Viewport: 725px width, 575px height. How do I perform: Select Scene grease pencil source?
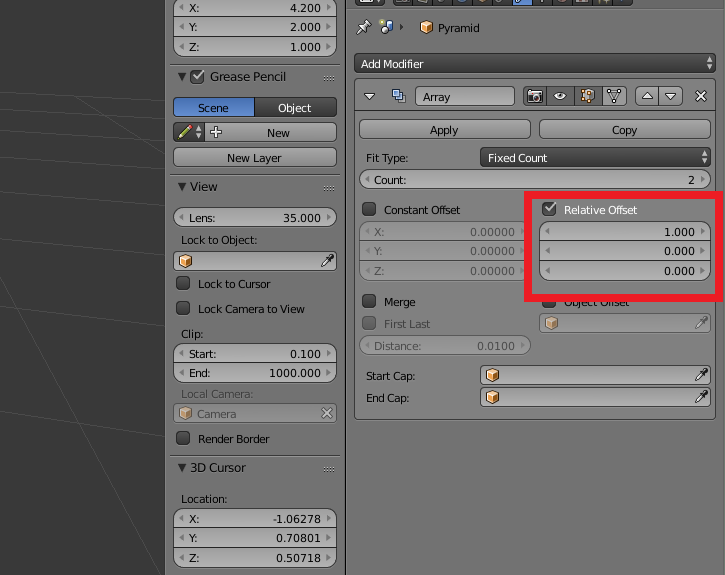[214, 107]
